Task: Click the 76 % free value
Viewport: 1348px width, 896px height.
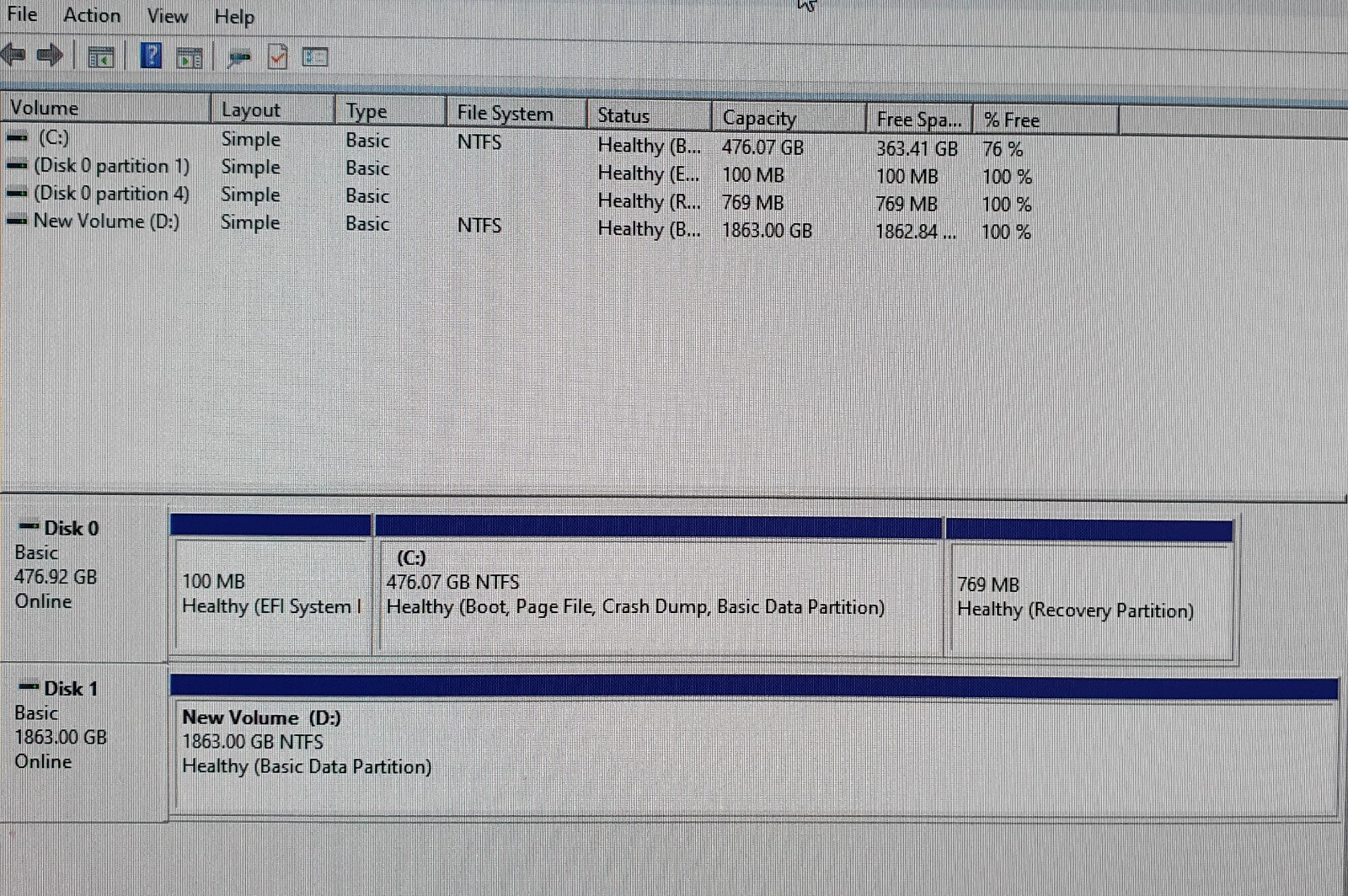Action: tap(1003, 149)
